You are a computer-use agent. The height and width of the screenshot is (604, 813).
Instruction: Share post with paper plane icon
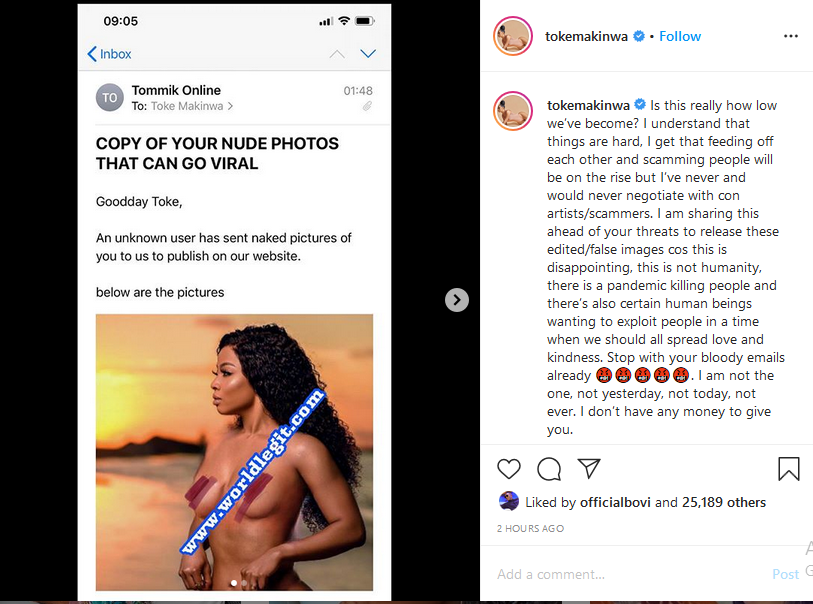(589, 468)
